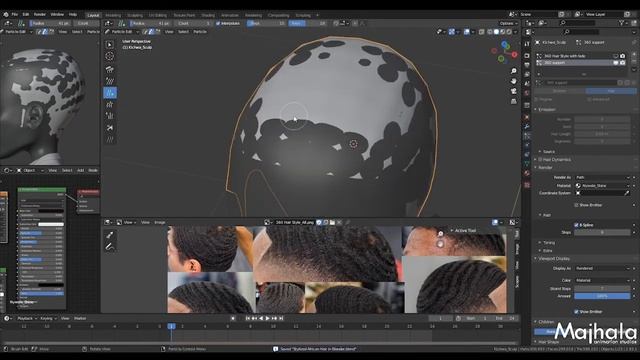640x360 pixels.
Task: Open the Options button in viewport header
Action: pyautogui.click(x=508, y=23)
